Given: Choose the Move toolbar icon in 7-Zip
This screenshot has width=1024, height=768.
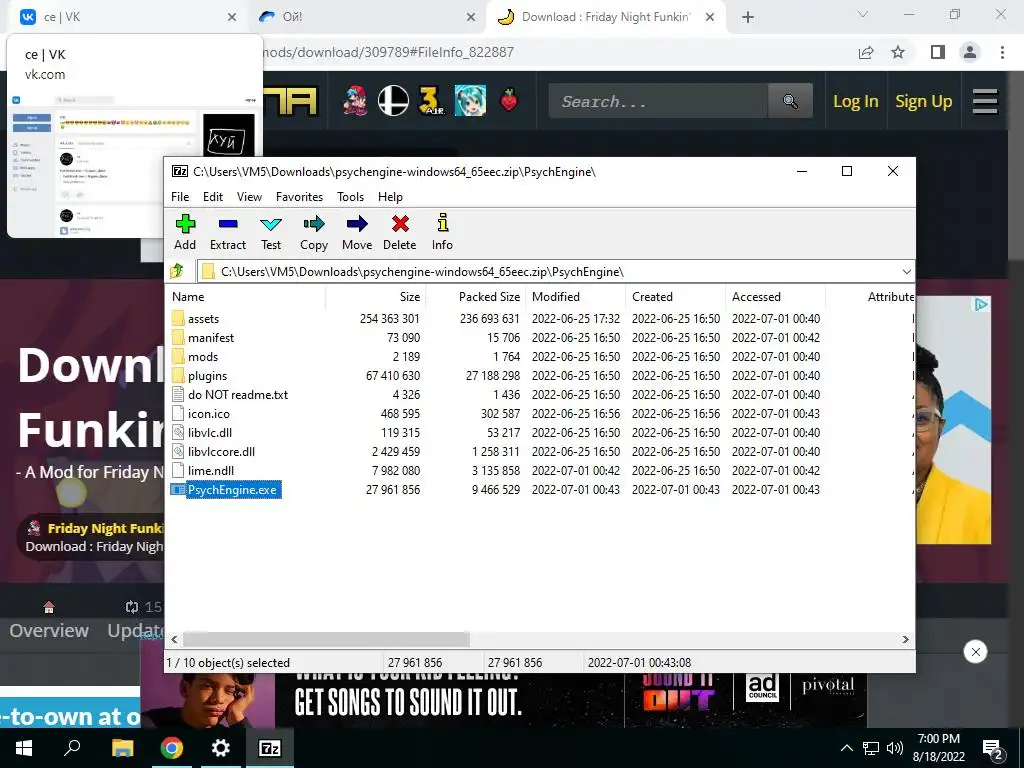Looking at the screenshot, I should pos(357,232).
